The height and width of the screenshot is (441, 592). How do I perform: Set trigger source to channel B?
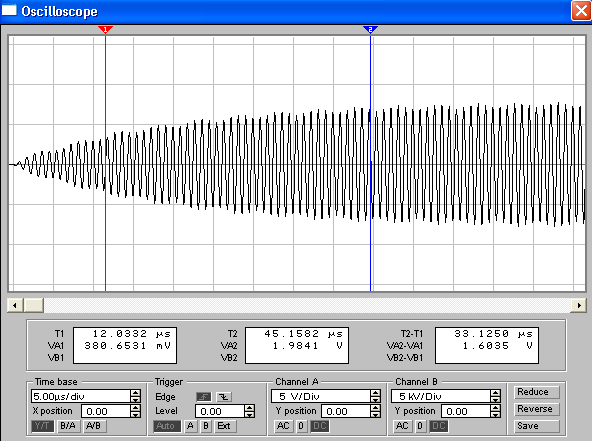pyautogui.click(x=206, y=426)
